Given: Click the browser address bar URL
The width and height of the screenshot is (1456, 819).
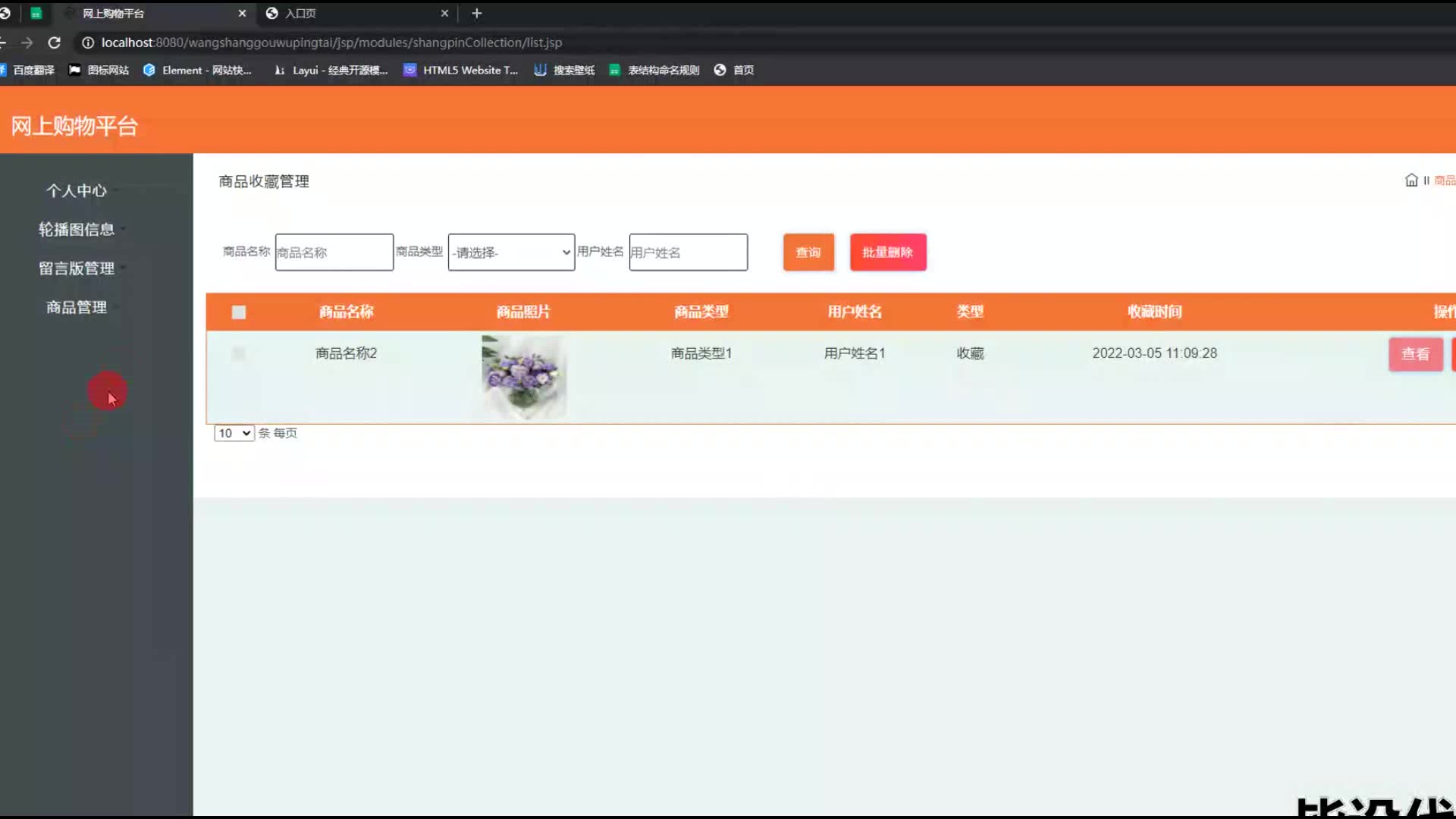Looking at the screenshot, I should 331,42.
